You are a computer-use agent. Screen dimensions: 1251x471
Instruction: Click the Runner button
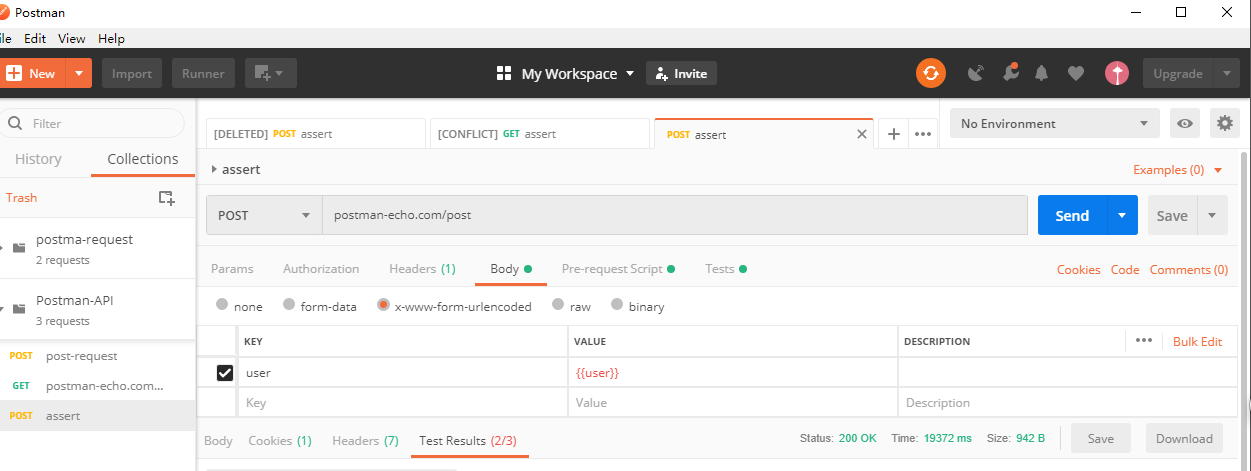point(203,73)
